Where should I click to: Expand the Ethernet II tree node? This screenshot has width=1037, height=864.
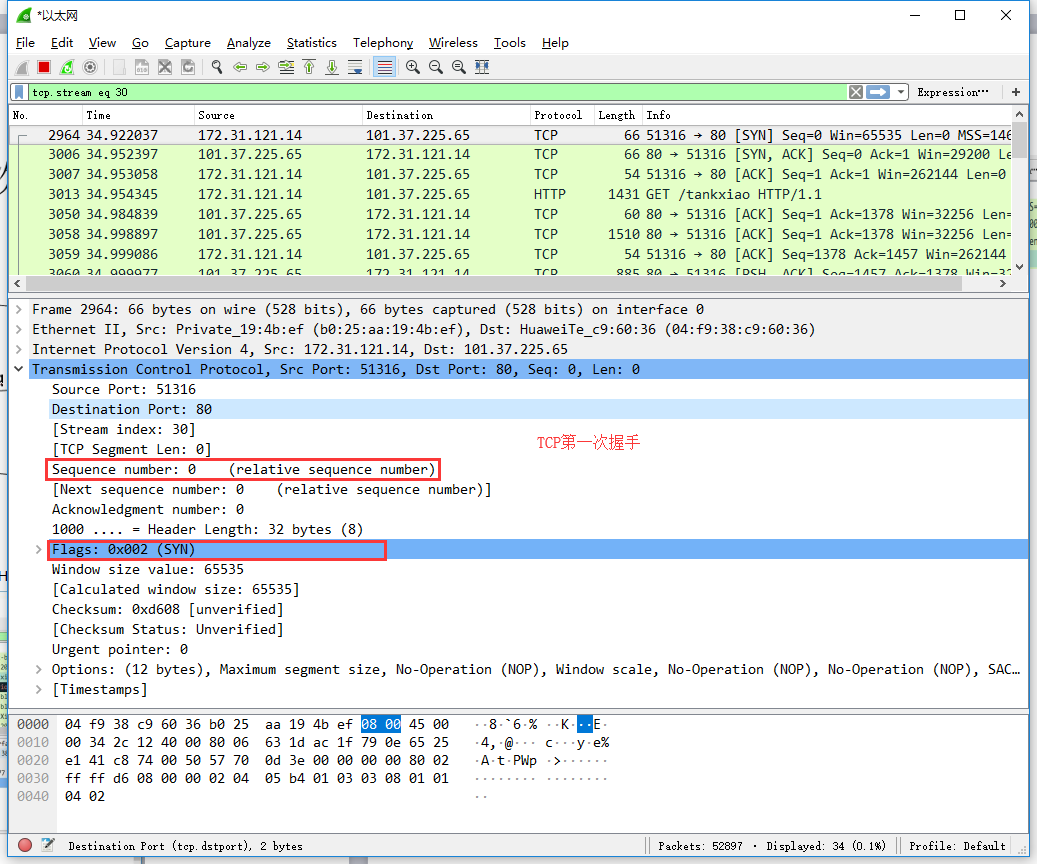(20, 329)
